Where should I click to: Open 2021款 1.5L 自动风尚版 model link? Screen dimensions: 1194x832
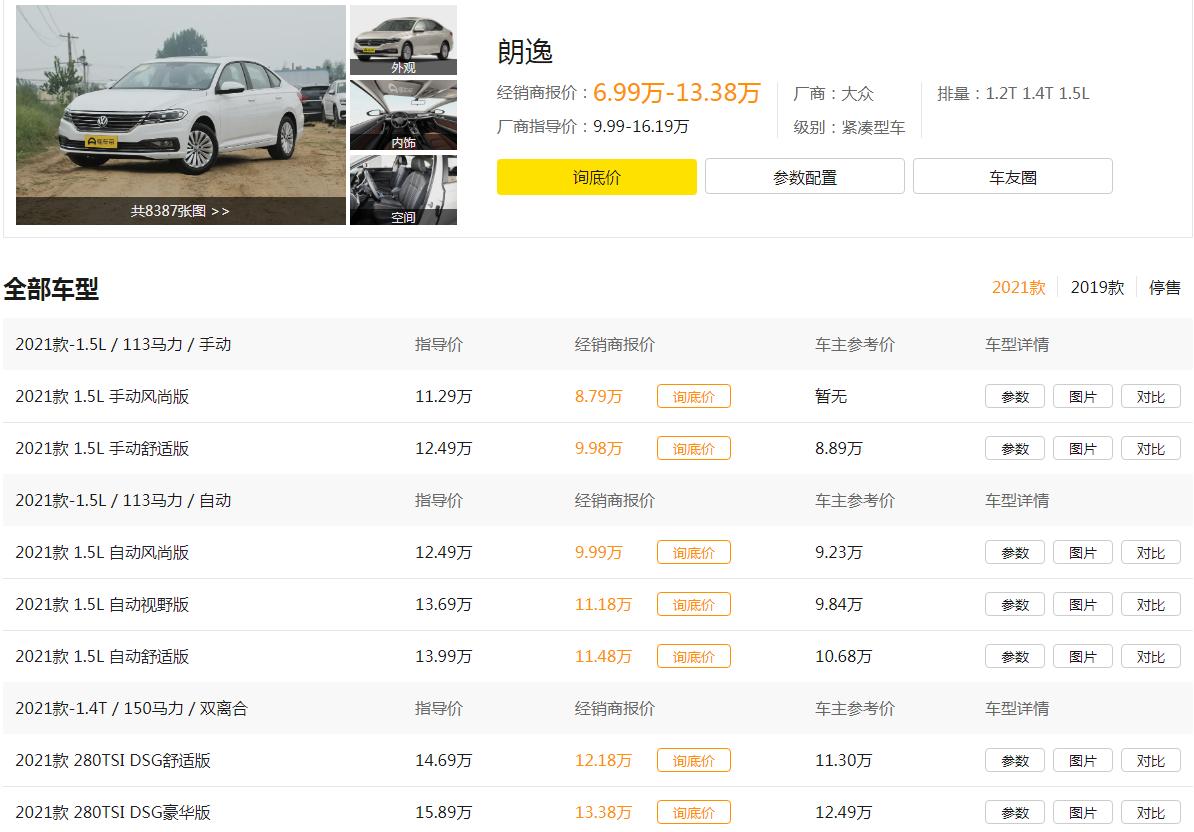[102, 553]
